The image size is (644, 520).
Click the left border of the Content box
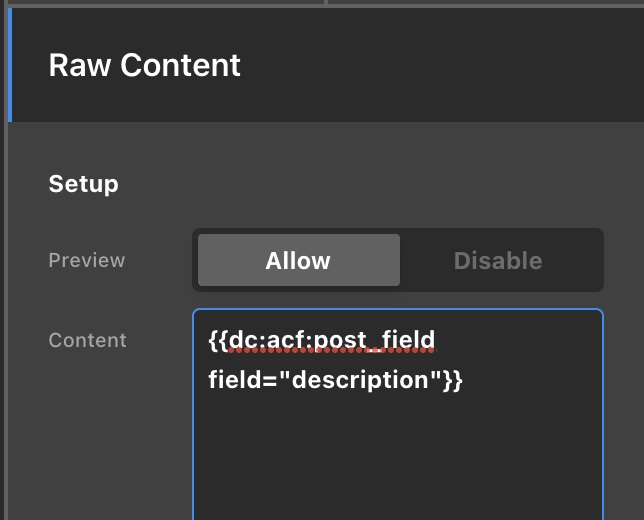pos(193,420)
